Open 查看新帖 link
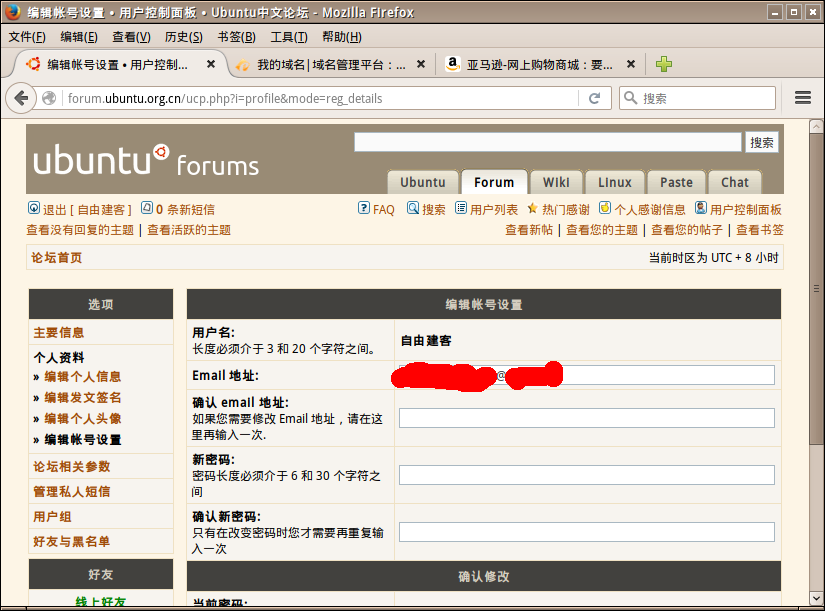 click(529, 230)
